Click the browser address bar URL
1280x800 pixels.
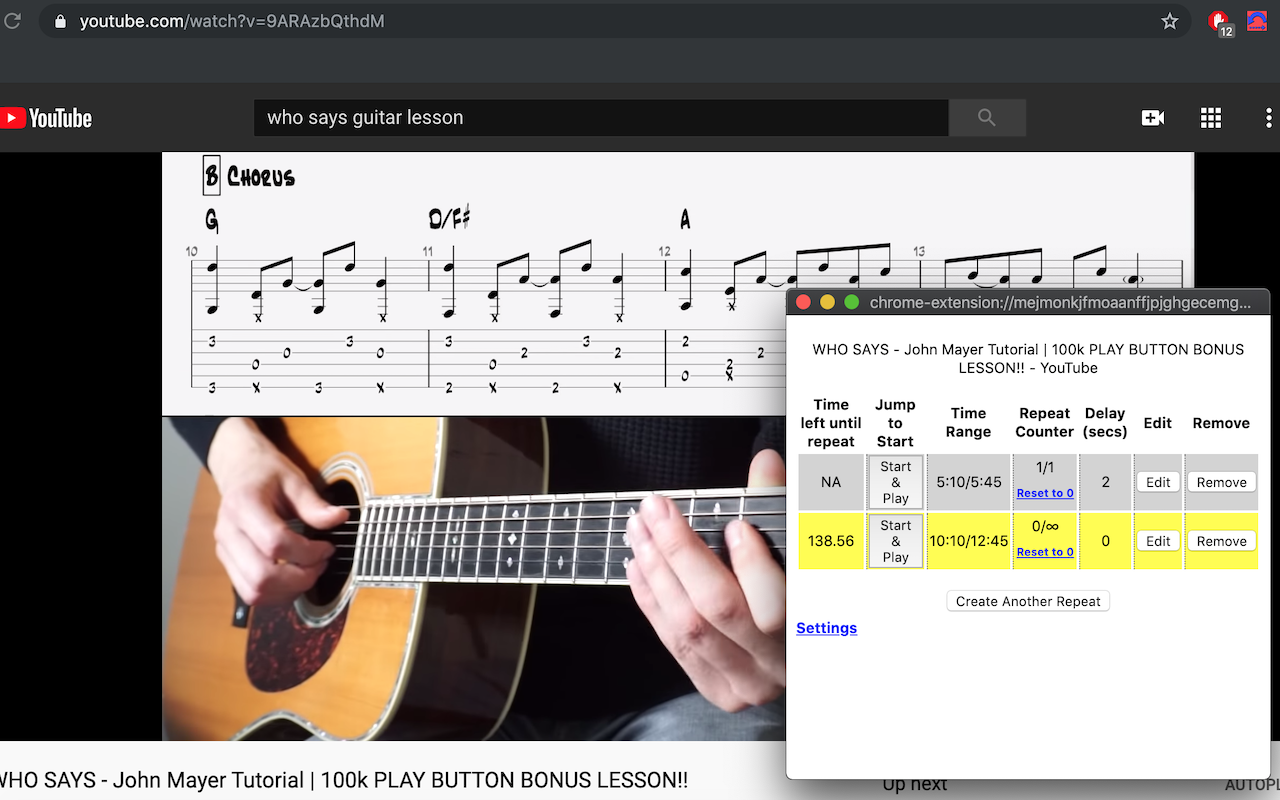[x=232, y=21]
